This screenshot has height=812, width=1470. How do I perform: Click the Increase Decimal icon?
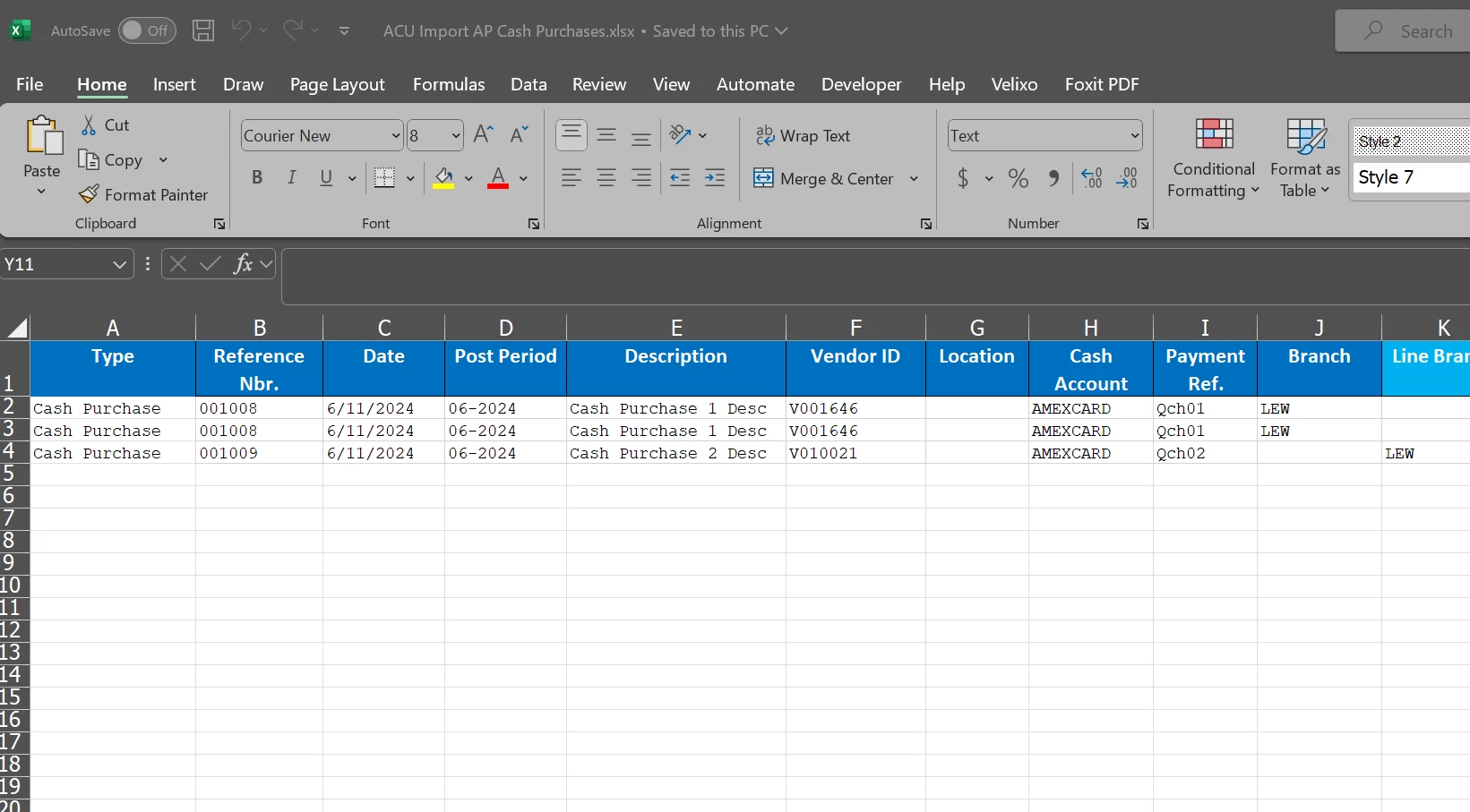pyautogui.click(x=1092, y=178)
